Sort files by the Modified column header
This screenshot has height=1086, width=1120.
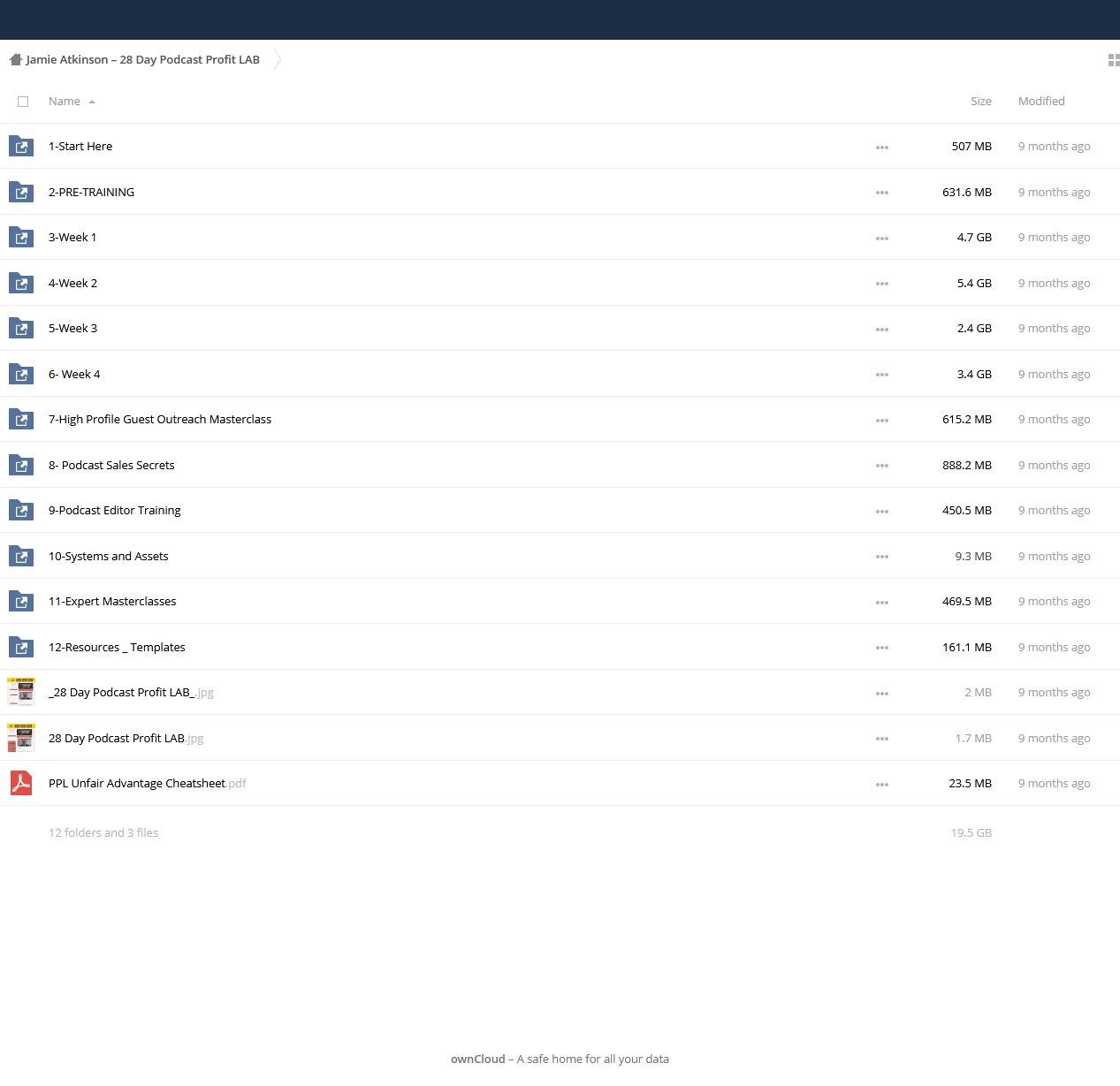click(x=1041, y=102)
